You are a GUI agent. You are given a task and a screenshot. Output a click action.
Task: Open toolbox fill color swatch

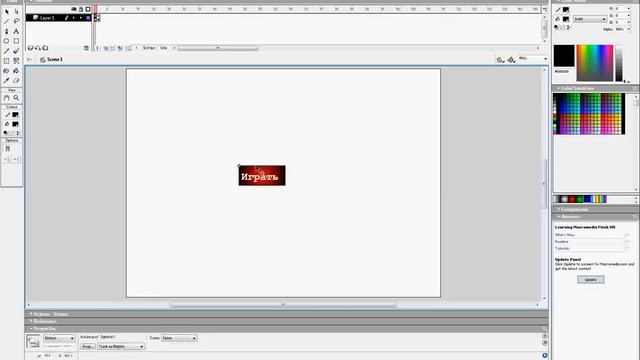(x=16, y=124)
